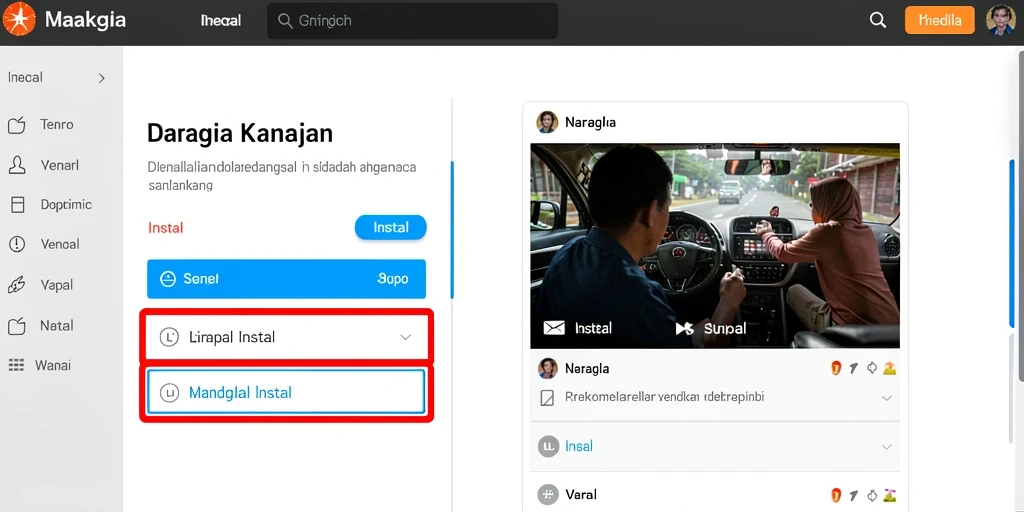Click the grid icon beside Wanai

coord(16,365)
